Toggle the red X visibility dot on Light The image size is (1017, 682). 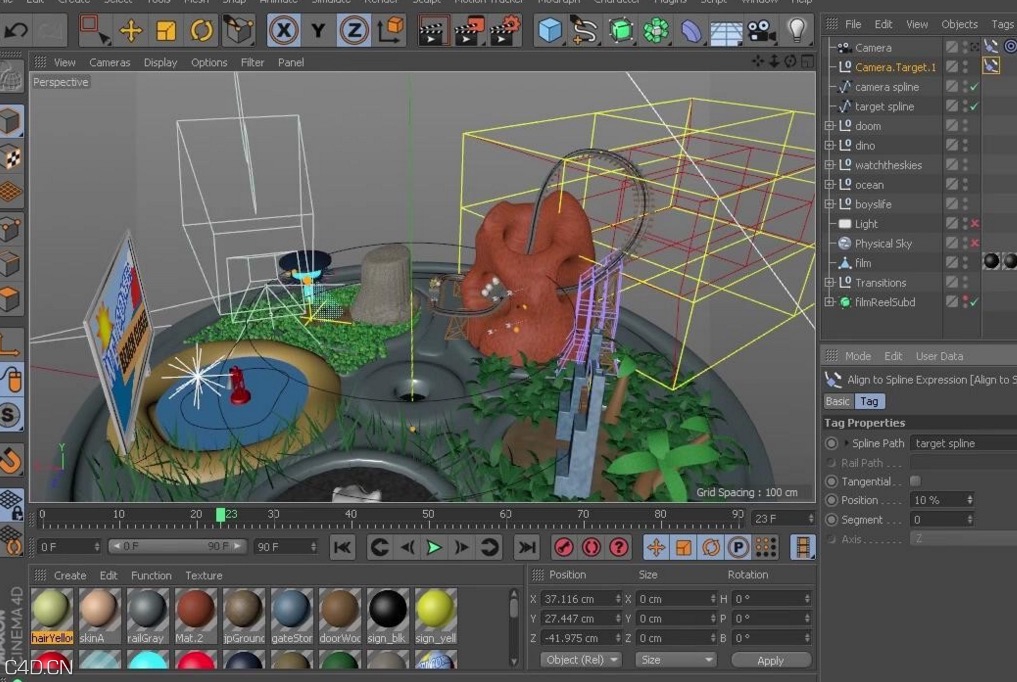[x=972, y=223]
